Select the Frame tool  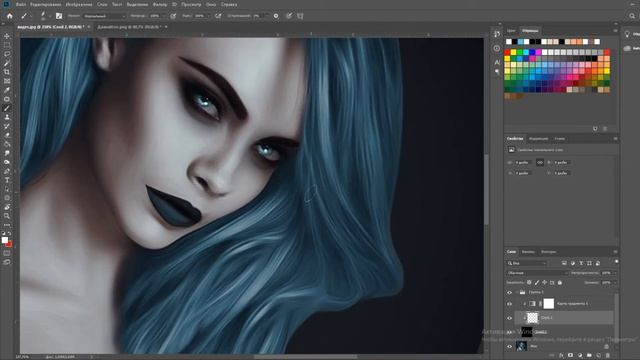[7, 81]
